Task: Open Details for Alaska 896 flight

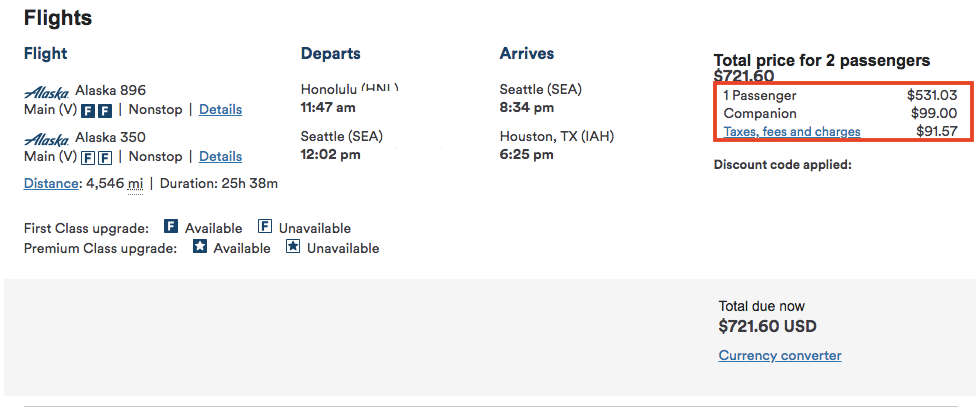Action: pyautogui.click(x=221, y=110)
